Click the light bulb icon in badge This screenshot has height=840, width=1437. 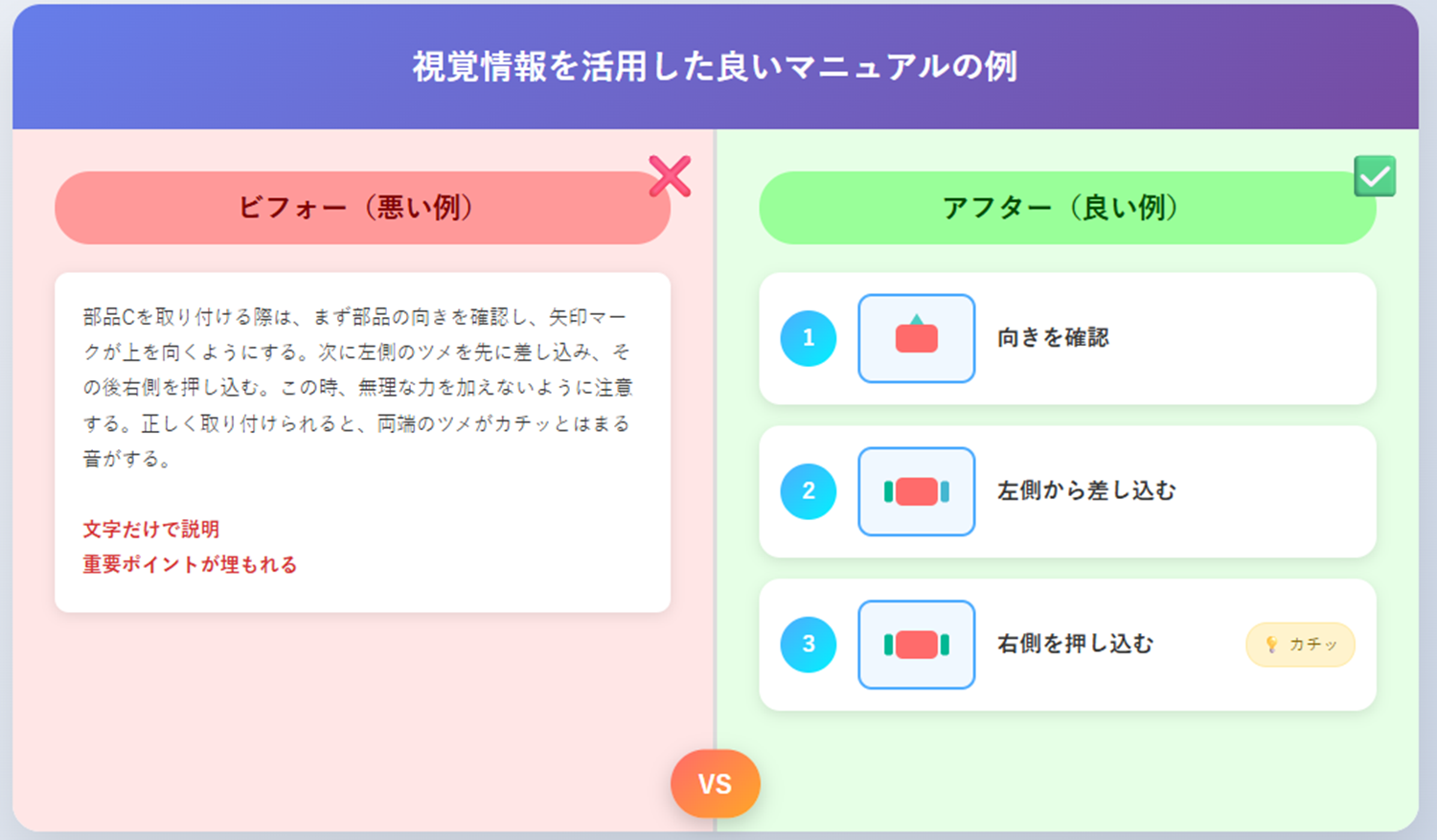(x=1271, y=645)
